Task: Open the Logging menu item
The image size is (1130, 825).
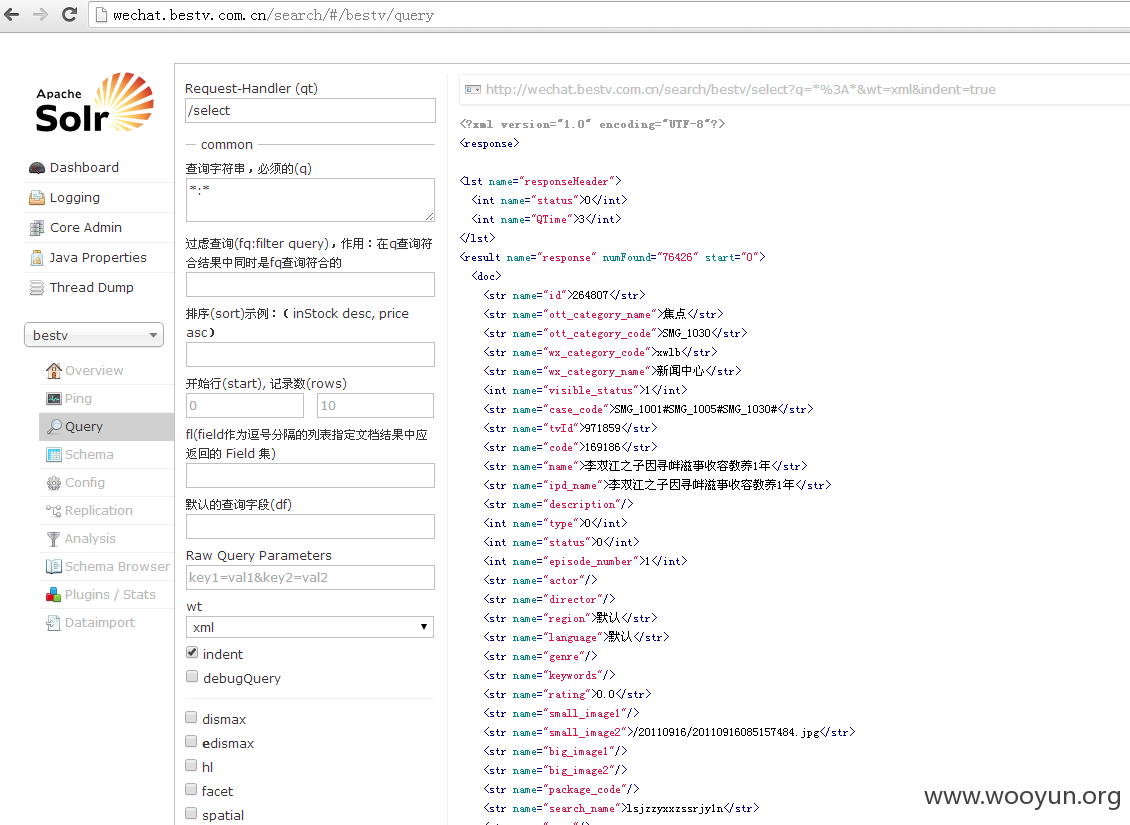Action: coord(75,197)
